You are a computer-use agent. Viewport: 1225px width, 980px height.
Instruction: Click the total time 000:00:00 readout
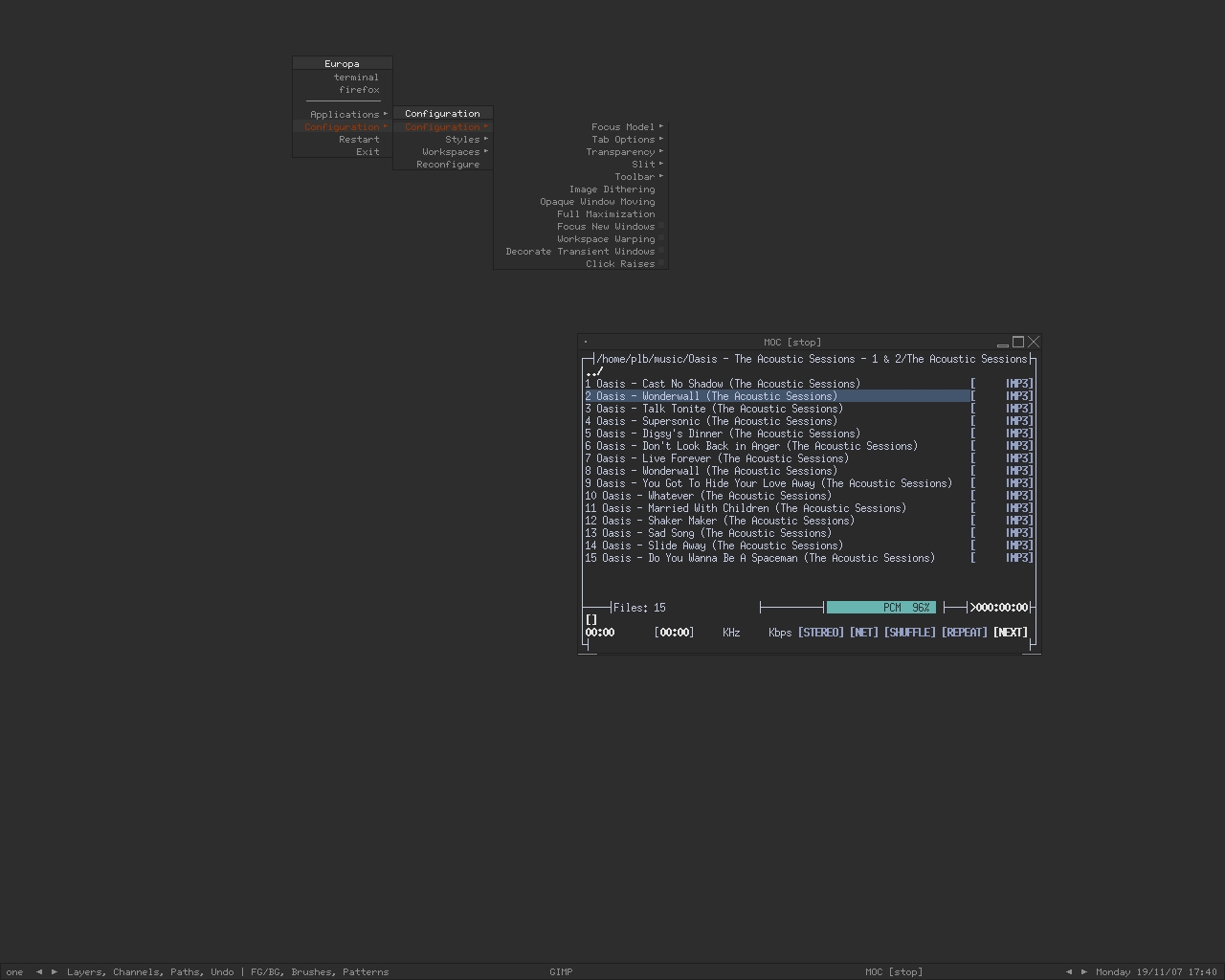[1002, 608]
